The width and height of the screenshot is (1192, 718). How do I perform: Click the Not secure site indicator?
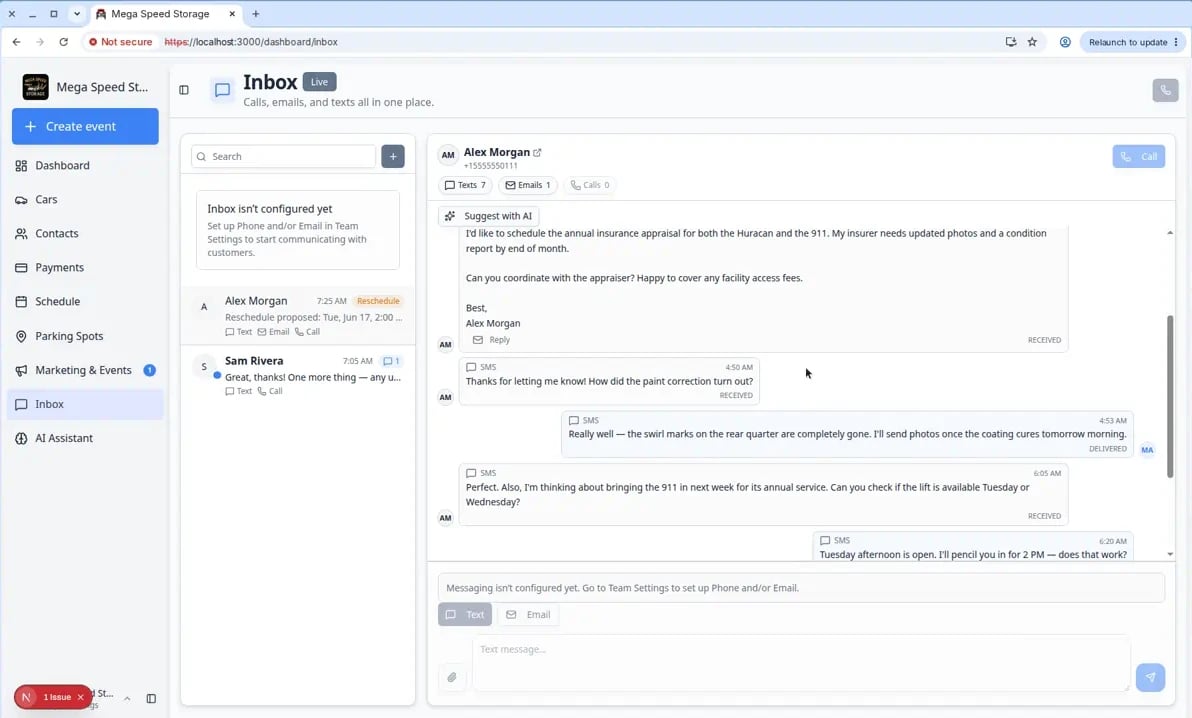pos(120,42)
